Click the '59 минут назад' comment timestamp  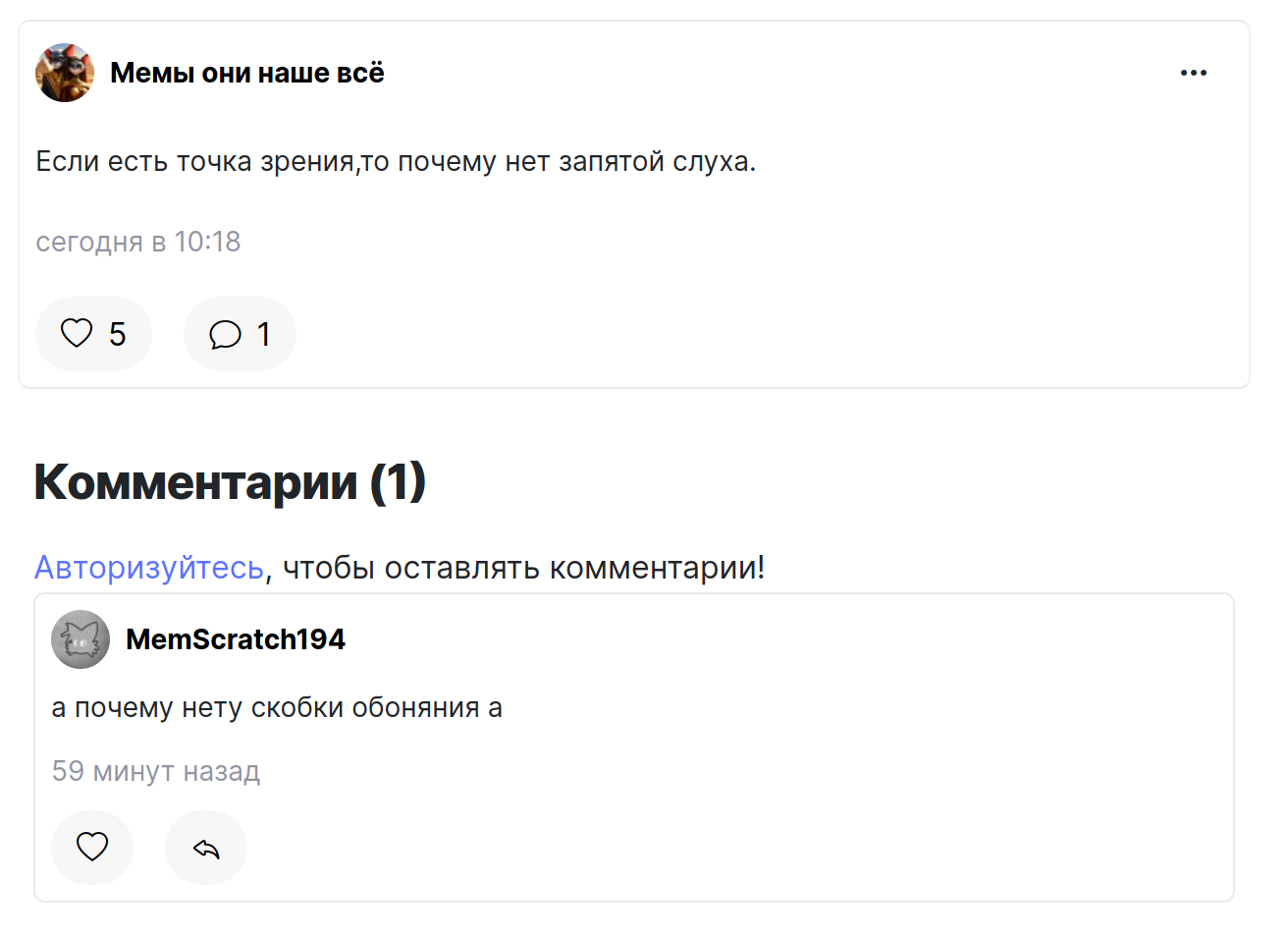point(155,772)
